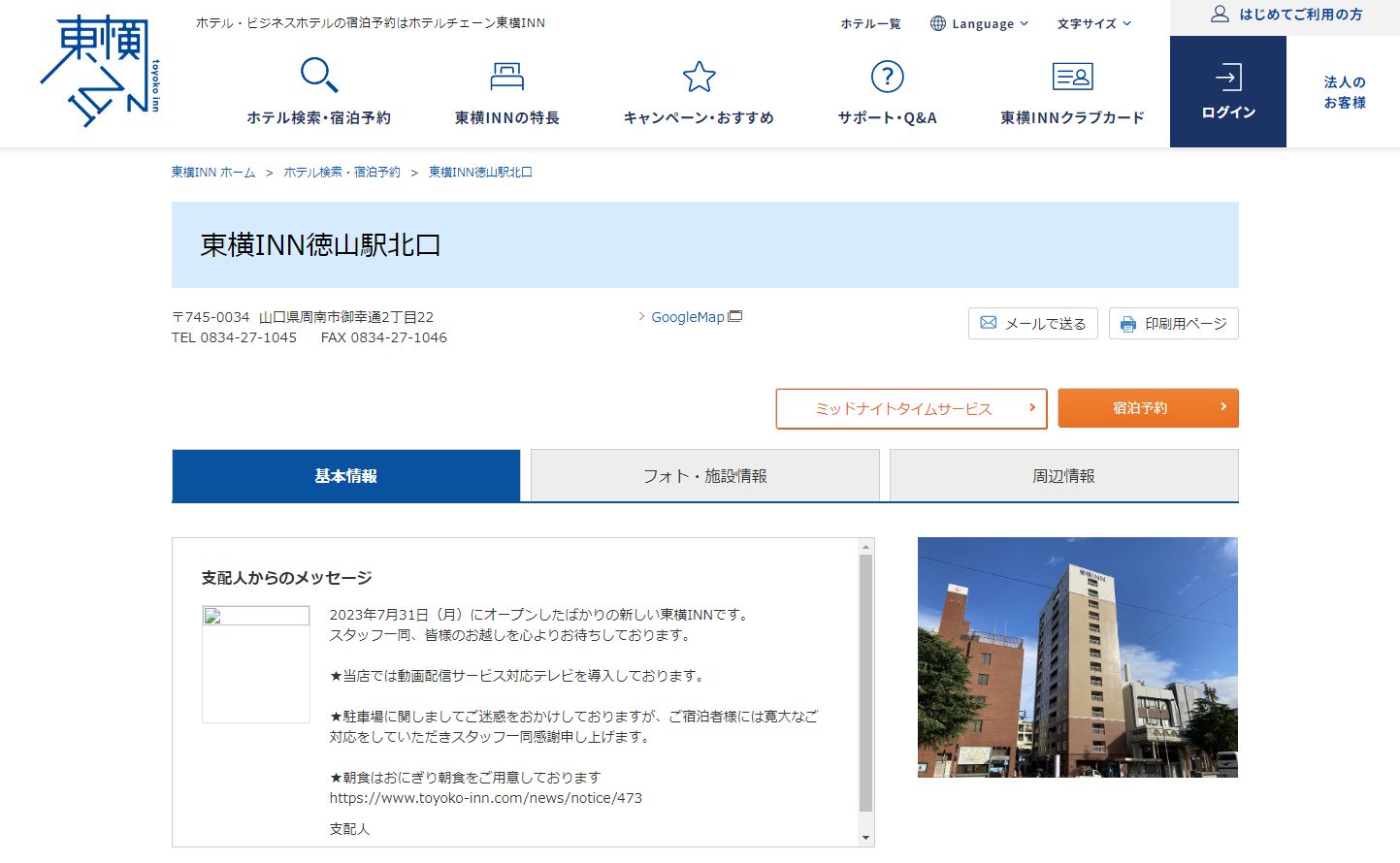Click the 東横INN徳山駅北口 page heading
1400x863 pixels.
(320, 244)
